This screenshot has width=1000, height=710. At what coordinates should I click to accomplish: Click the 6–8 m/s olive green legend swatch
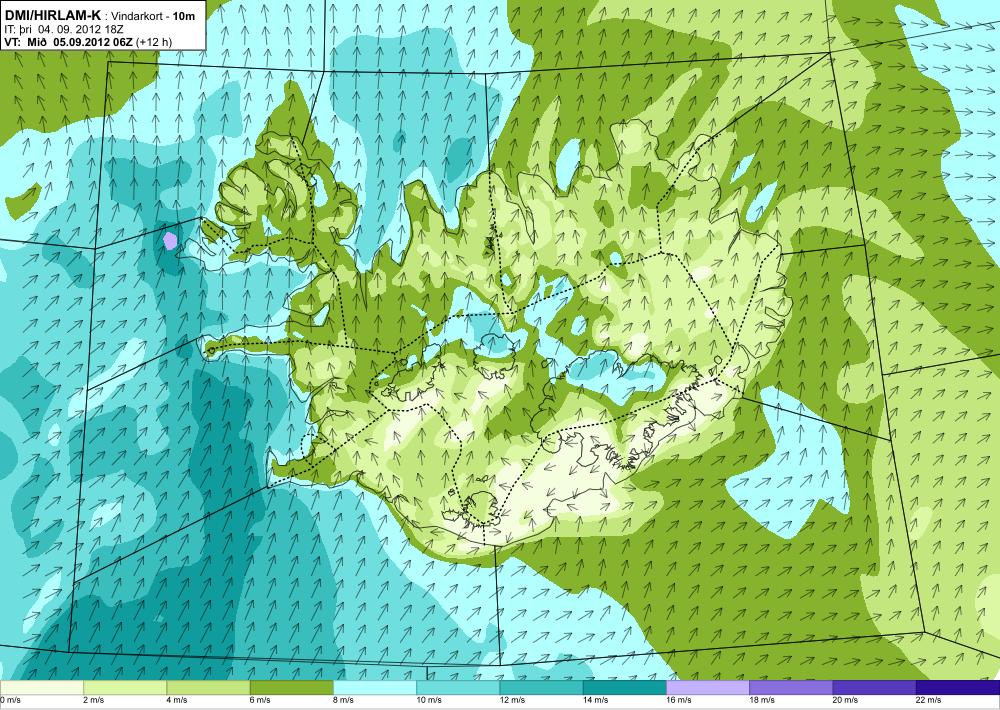click(x=291, y=688)
